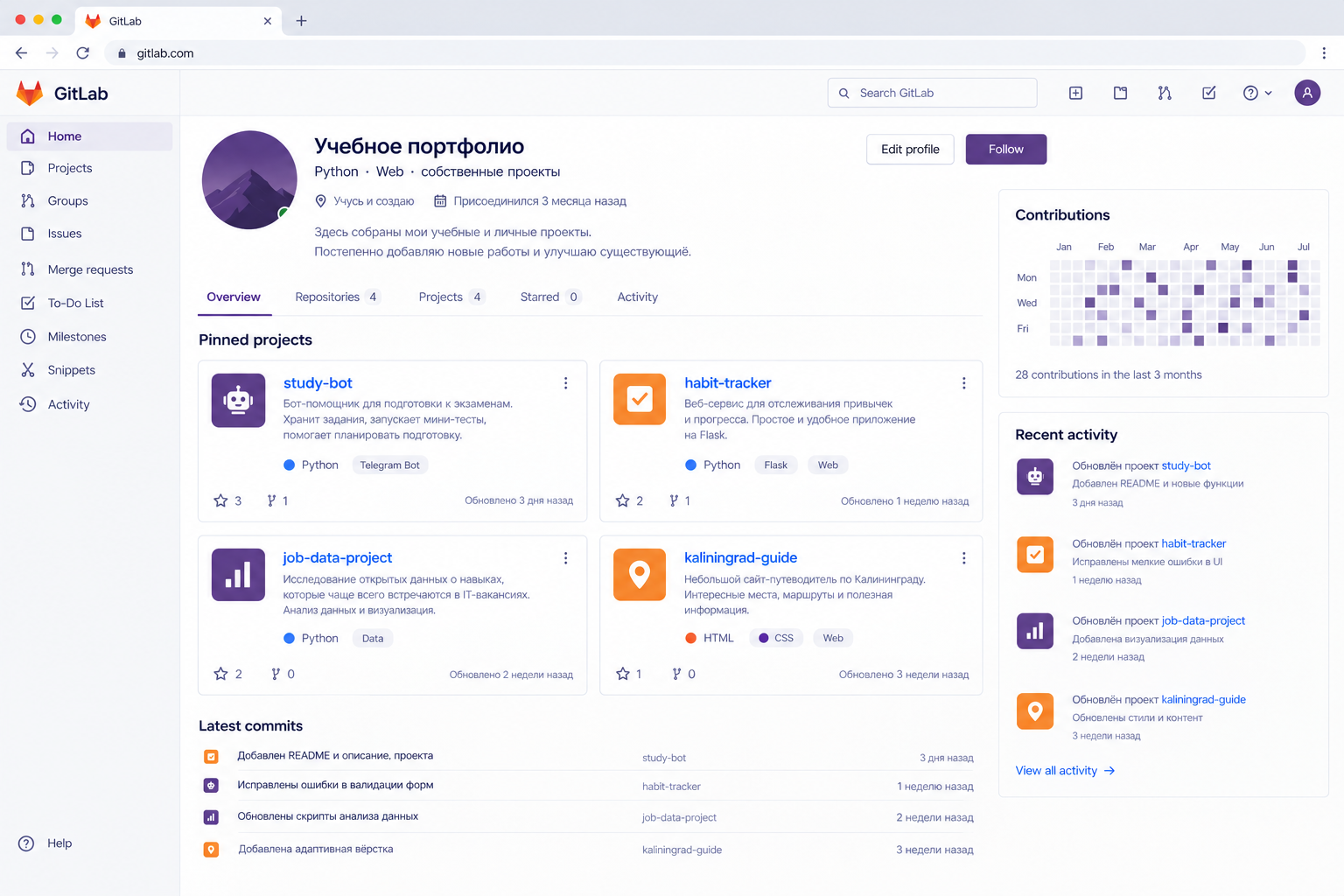
Task: Click the study-bot fork icon
Action: coord(271,500)
